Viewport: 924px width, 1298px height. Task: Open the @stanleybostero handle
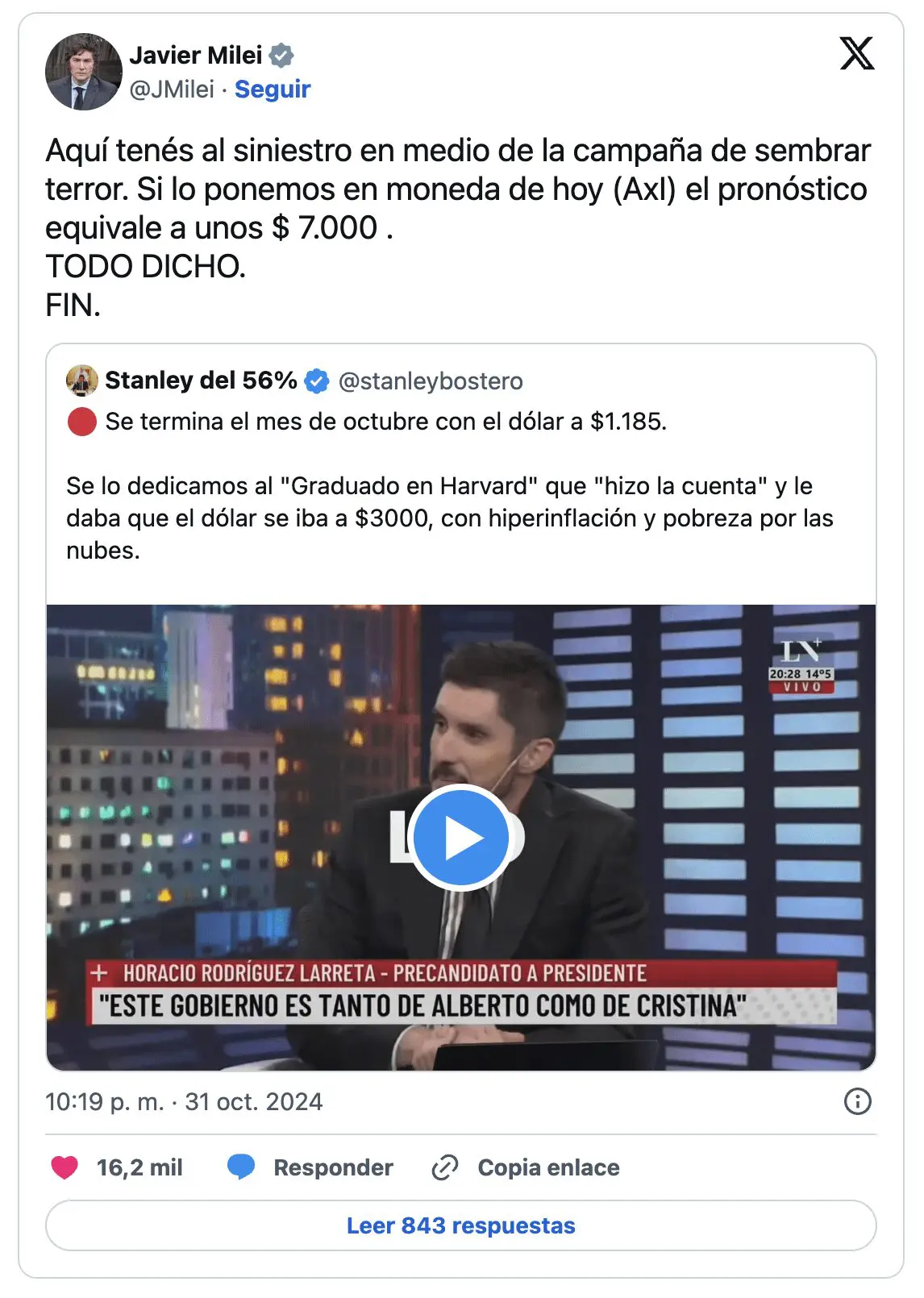431,381
